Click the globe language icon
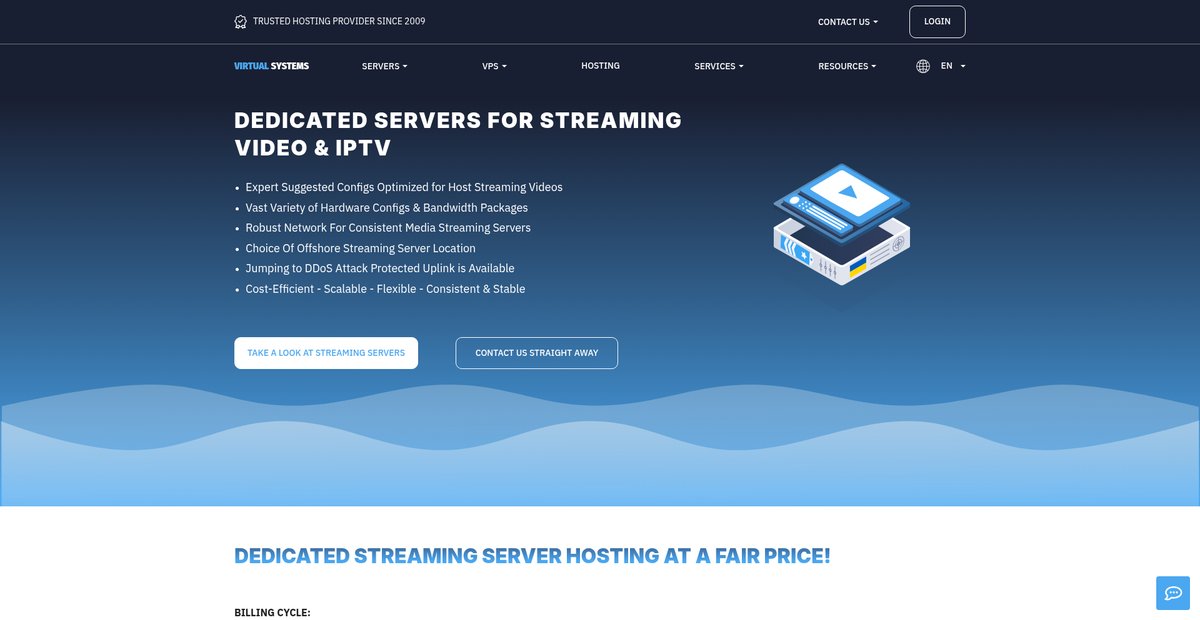 [923, 66]
